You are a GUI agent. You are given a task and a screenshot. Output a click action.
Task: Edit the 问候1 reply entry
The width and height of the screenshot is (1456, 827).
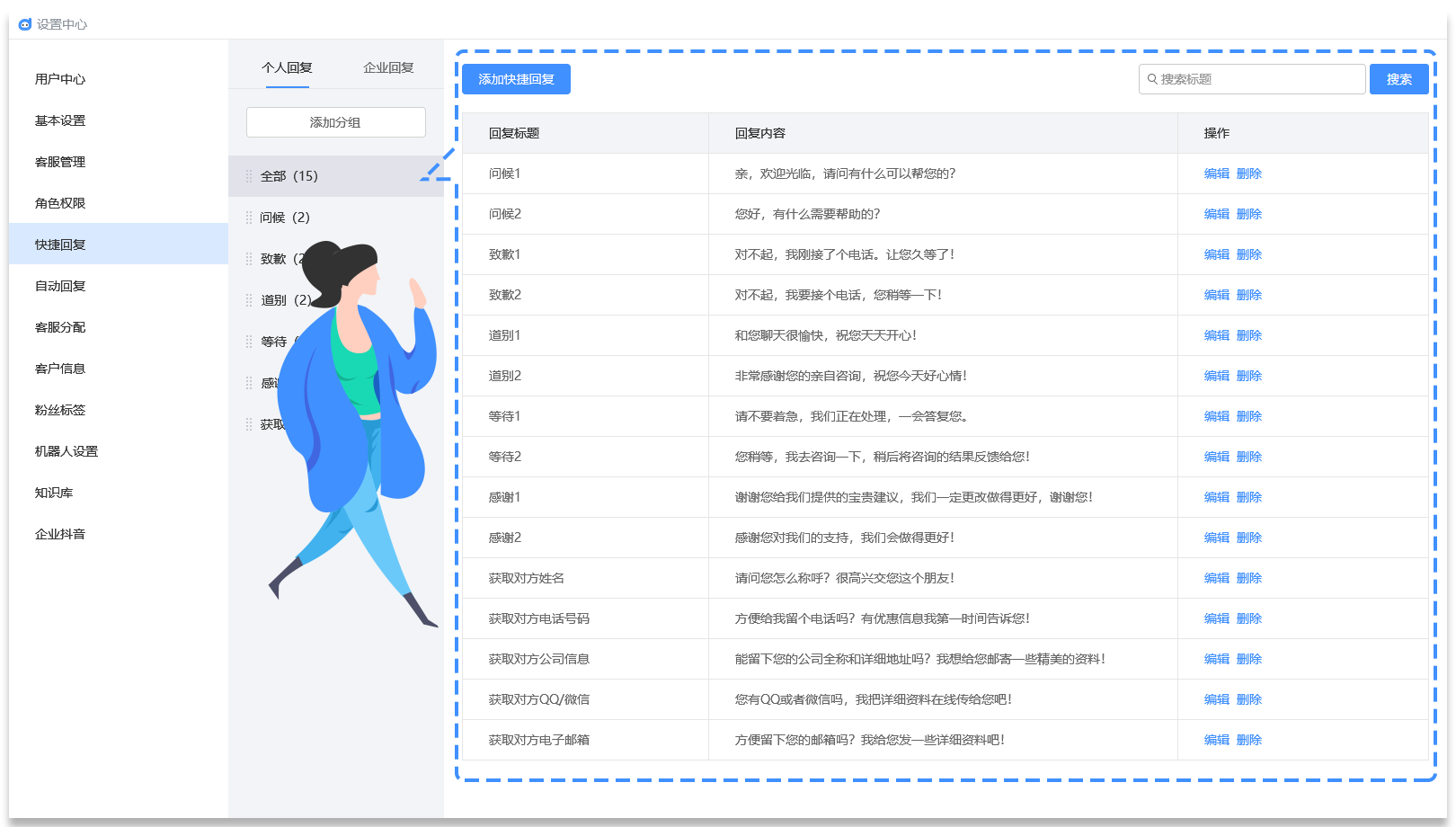click(1215, 173)
